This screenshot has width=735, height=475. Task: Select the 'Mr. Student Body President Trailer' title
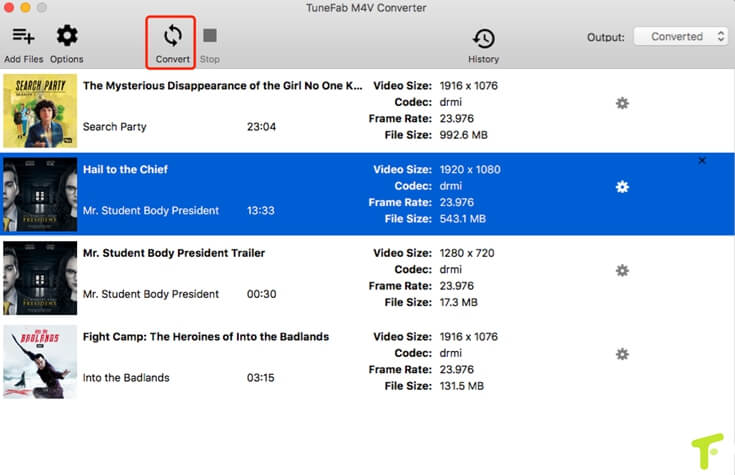(x=174, y=253)
